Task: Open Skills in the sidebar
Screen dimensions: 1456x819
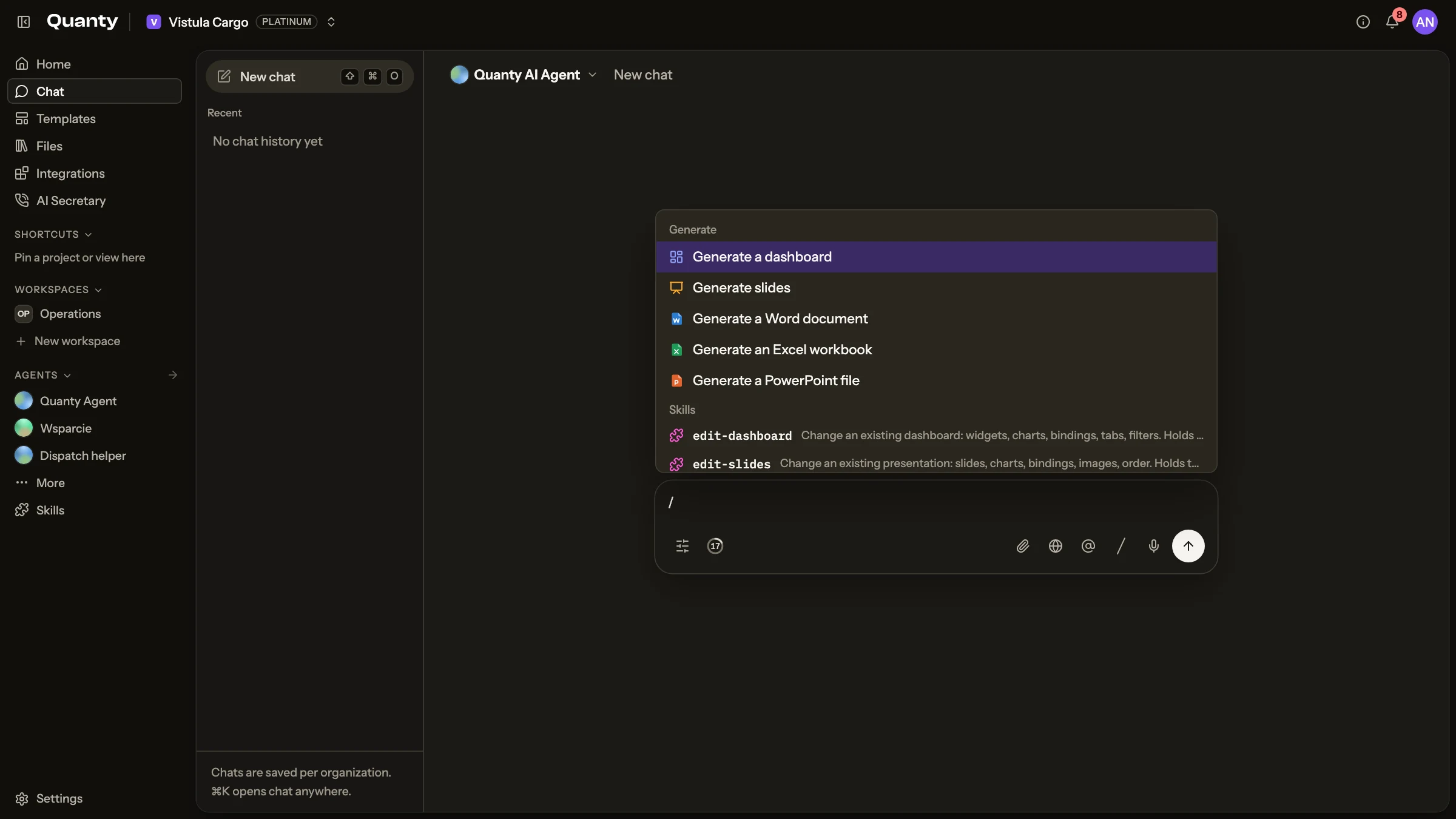Action: click(95, 510)
